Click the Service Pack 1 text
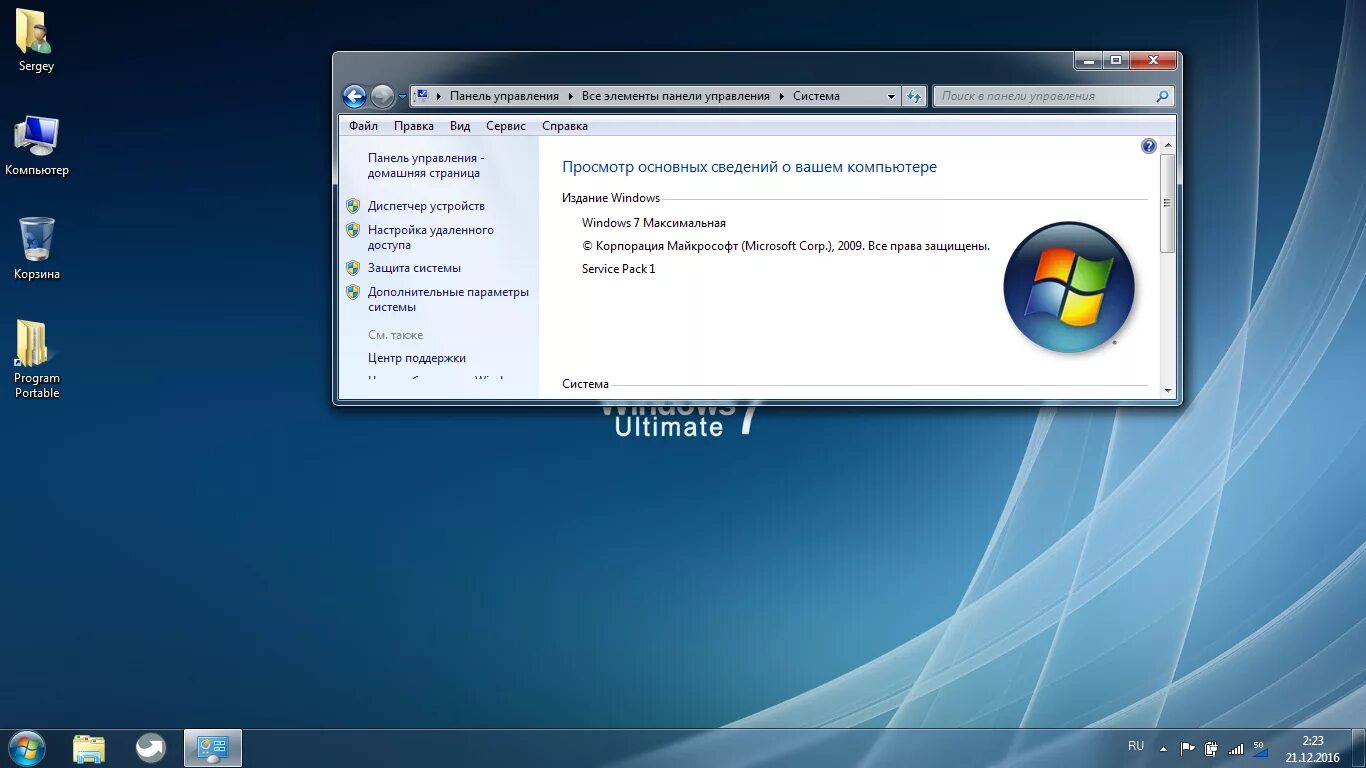This screenshot has width=1366, height=768. coord(619,269)
